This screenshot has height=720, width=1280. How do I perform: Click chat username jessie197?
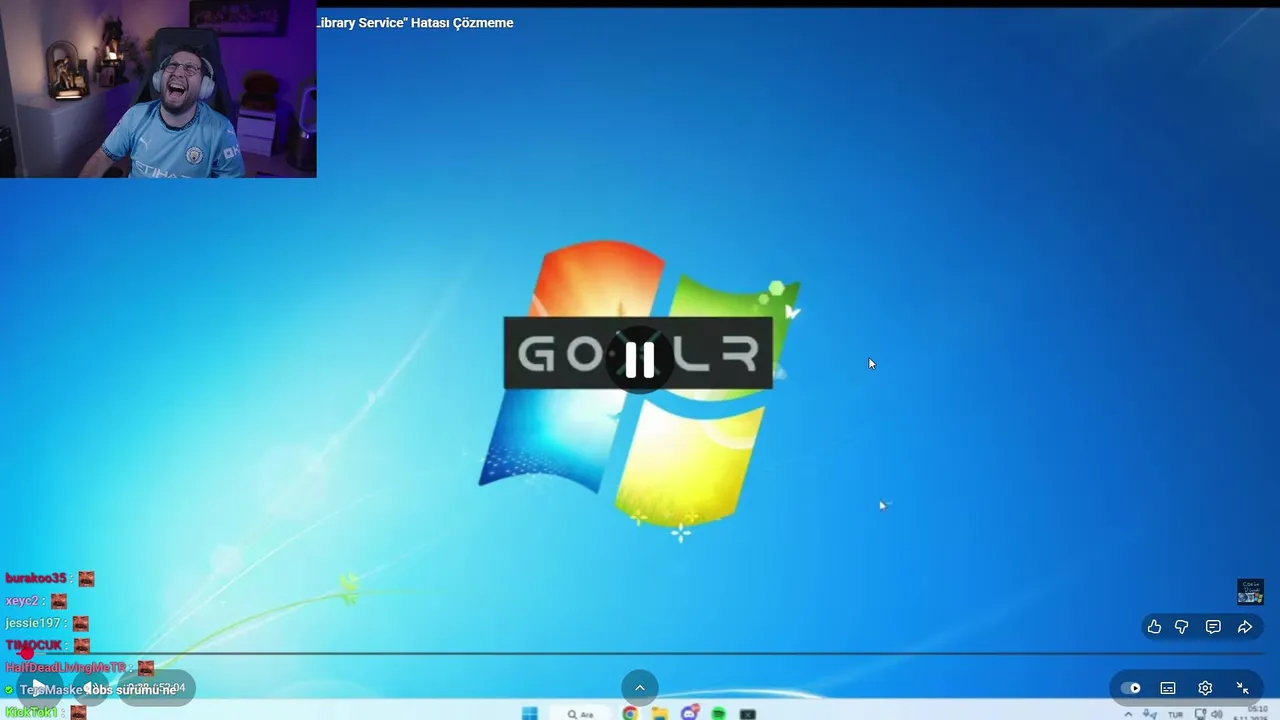tap(33, 623)
